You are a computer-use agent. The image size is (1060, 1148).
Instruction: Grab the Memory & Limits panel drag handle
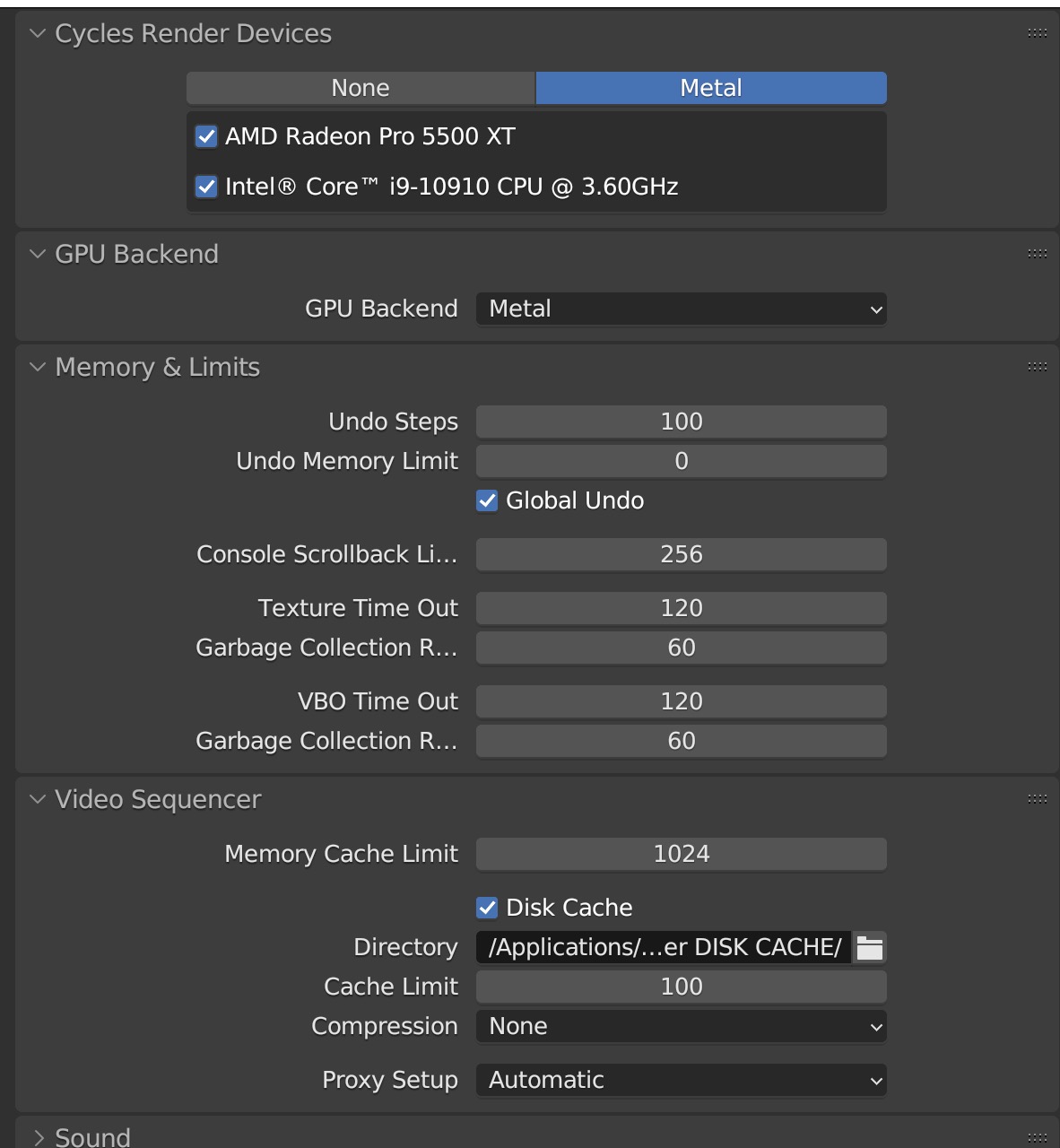1038,367
